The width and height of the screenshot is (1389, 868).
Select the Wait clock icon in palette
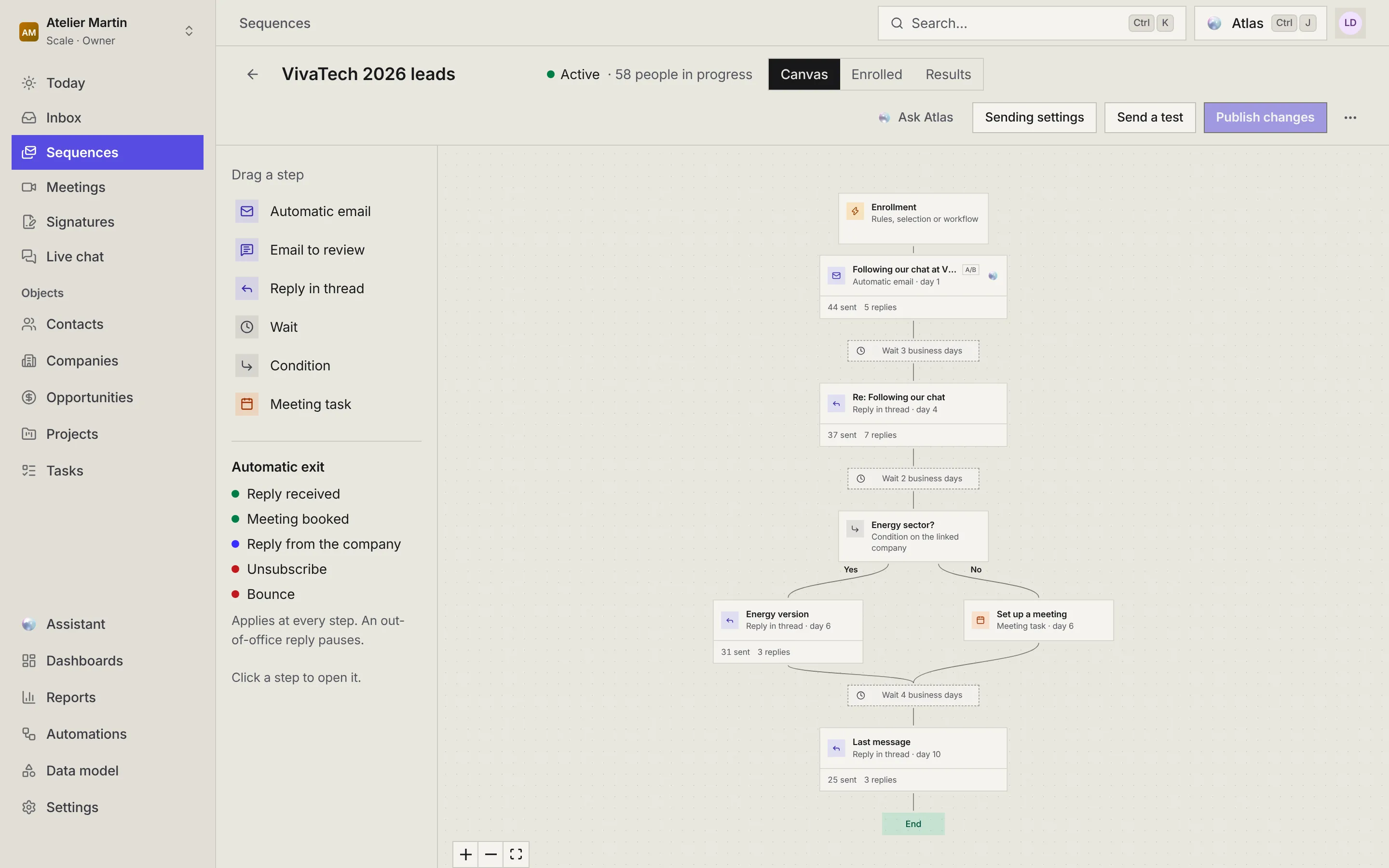point(247,326)
